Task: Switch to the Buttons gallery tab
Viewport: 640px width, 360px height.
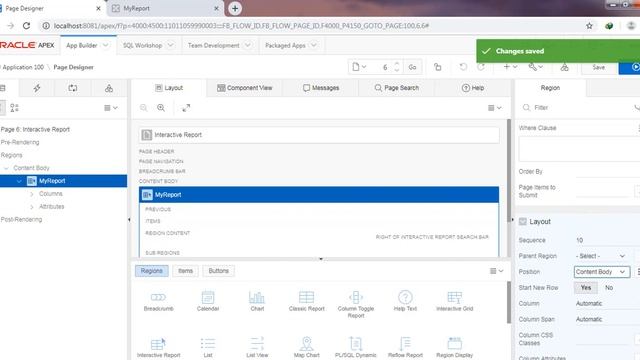Action: click(218, 271)
